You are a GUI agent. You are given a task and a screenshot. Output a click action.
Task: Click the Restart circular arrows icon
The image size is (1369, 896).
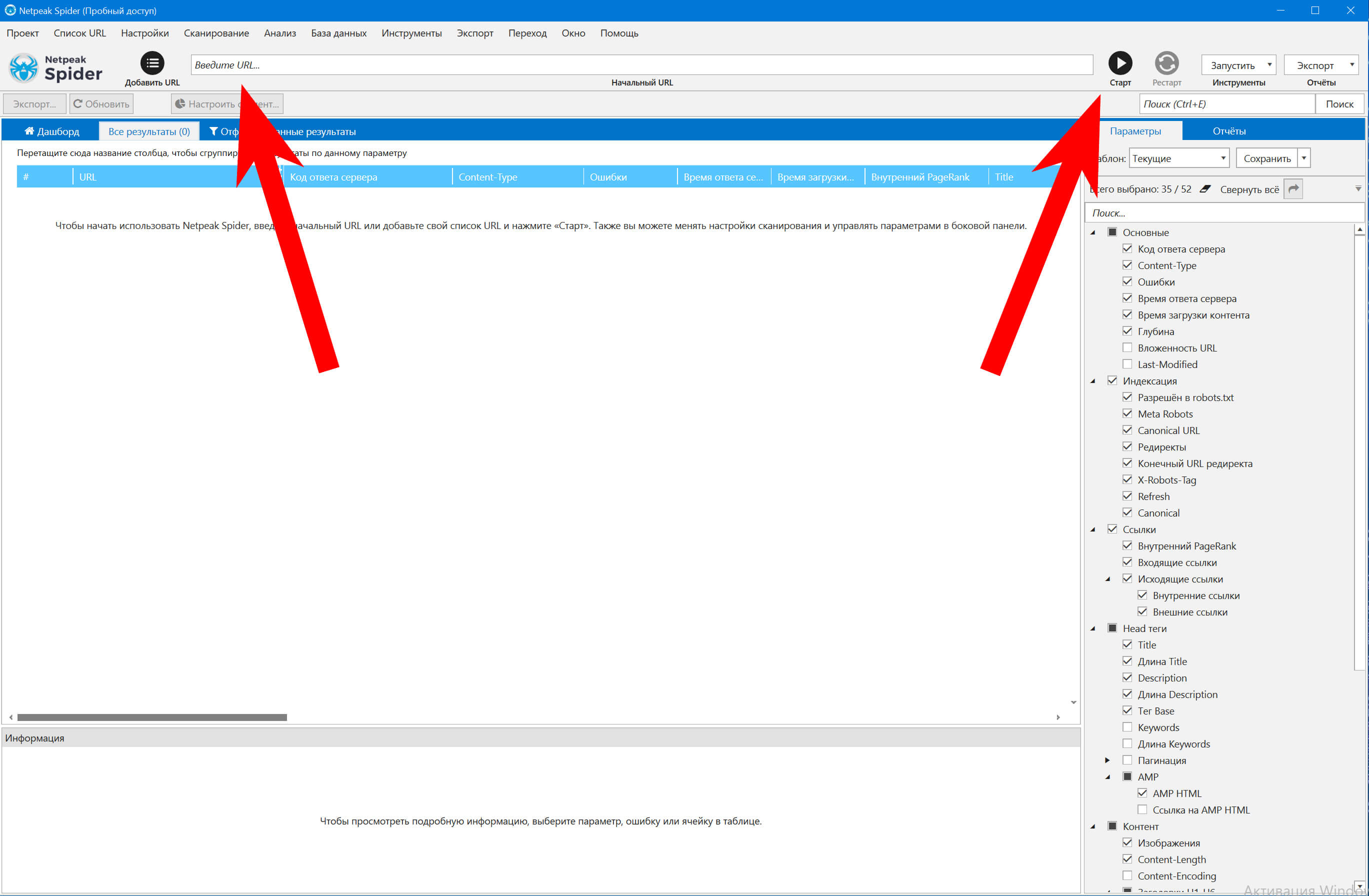click(1166, 63)
